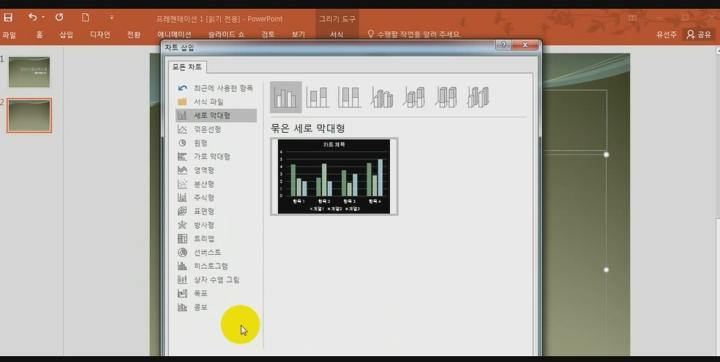
Task: Select stacked column chart subtype icon
Action: (317, 97)
